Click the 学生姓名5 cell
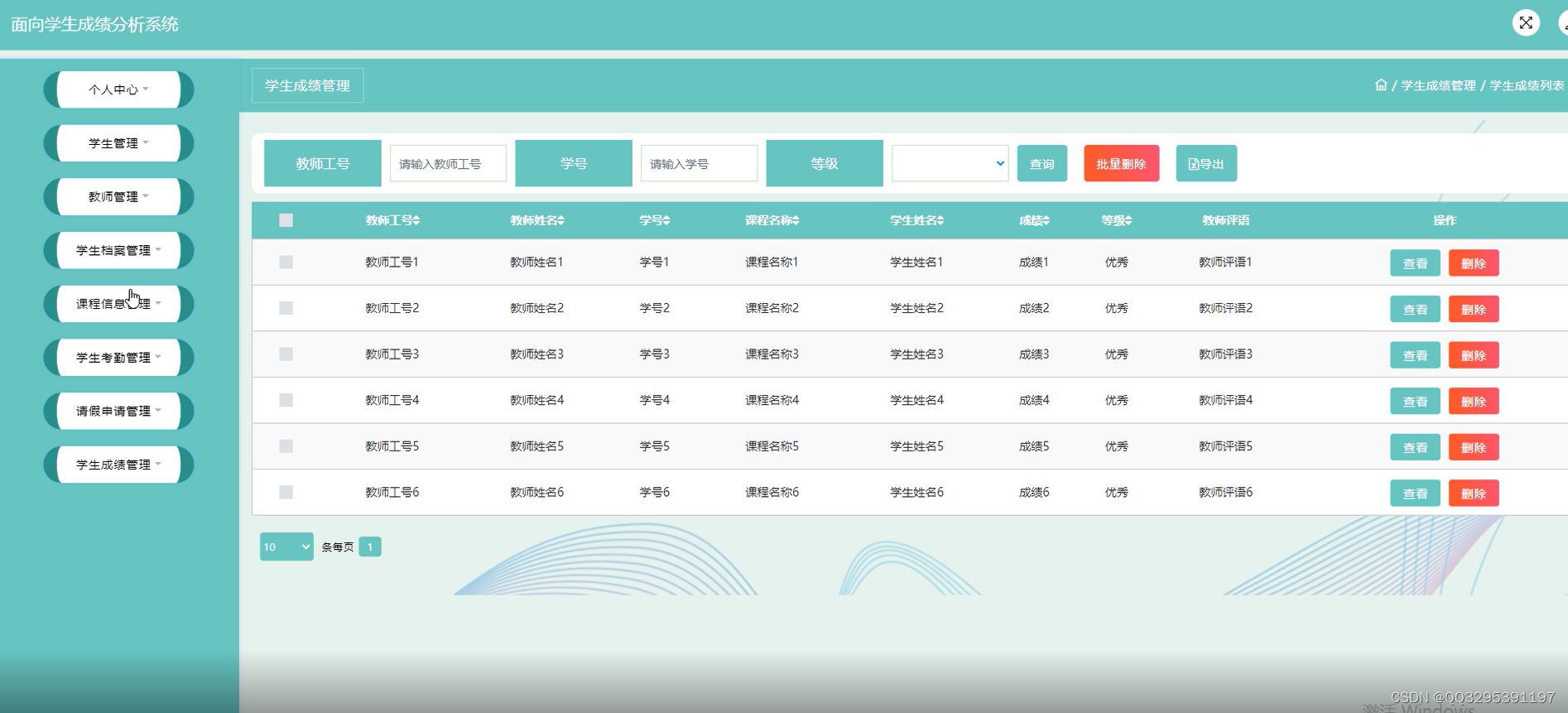The image size is (1568, 713). point(916,446)
